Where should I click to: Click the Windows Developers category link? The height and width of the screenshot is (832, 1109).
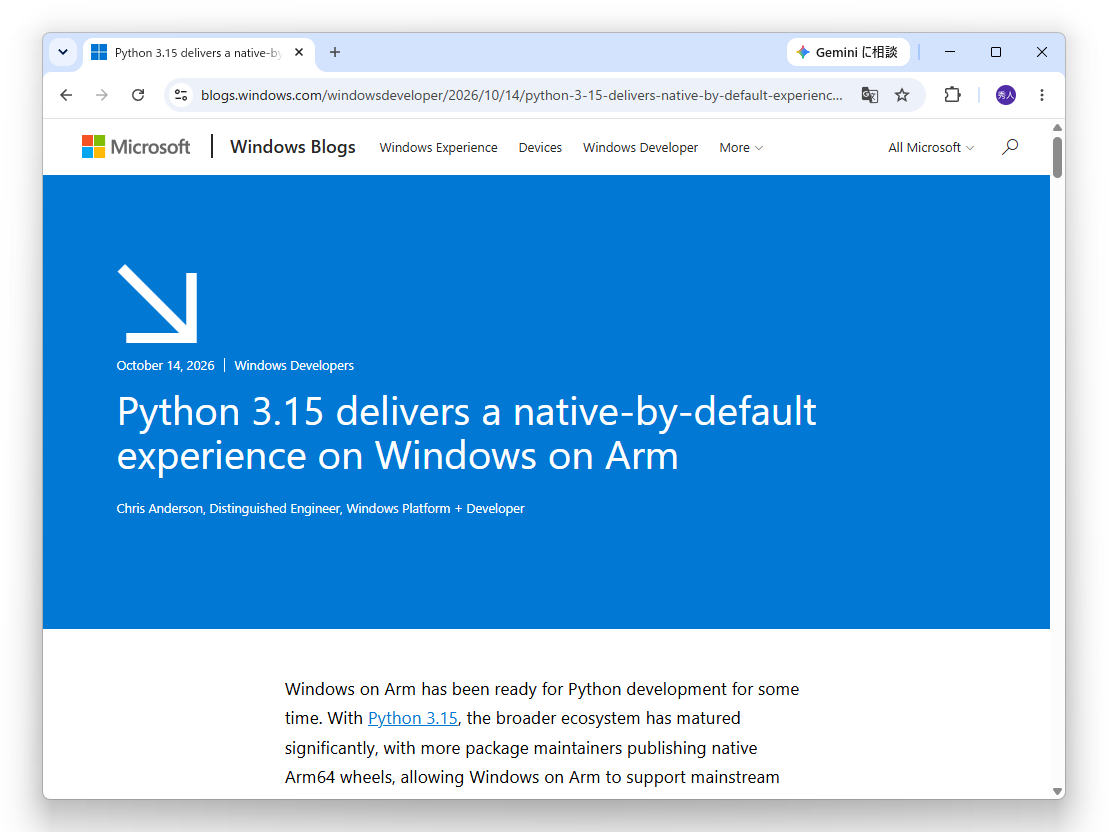point(294,366)
